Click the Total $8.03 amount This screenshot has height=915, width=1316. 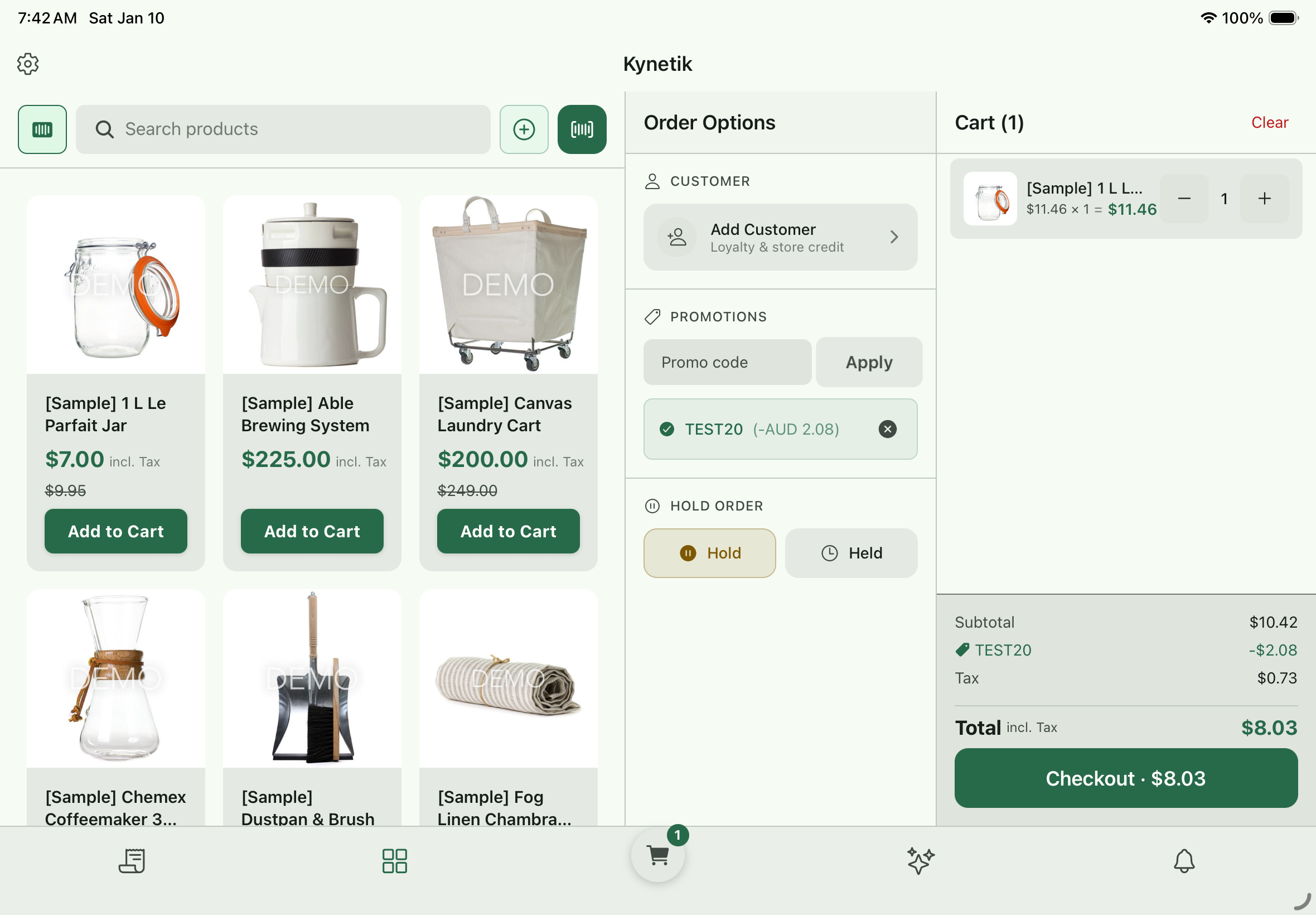click(1269, 728)
